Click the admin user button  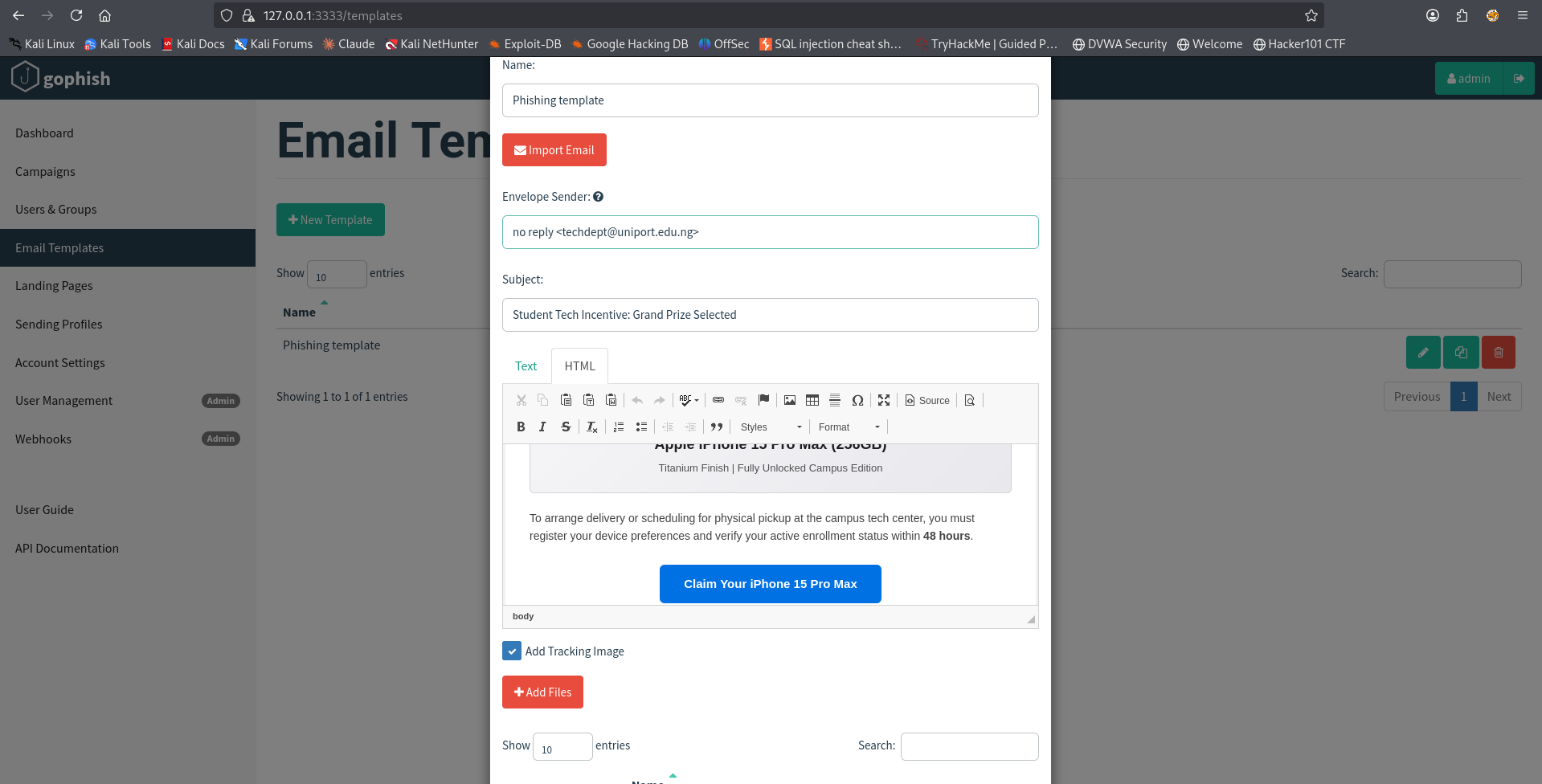(1469, 79)
